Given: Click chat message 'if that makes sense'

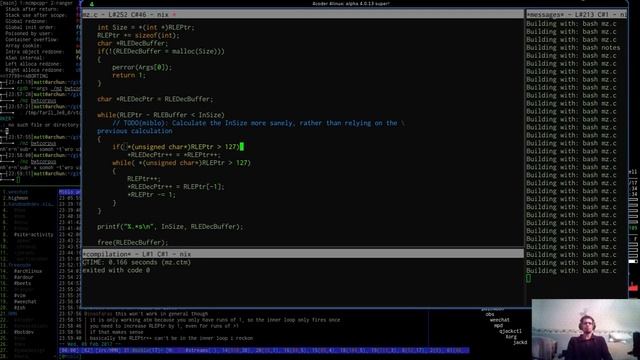Looking at the screenshot, I should click(x=116, y=332).
